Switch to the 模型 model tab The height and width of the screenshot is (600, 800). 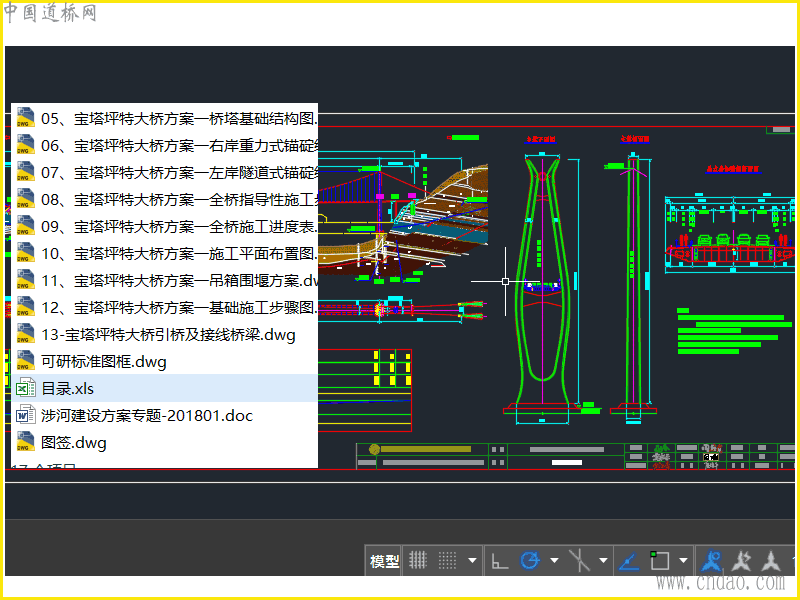click(x=385, y=562)
